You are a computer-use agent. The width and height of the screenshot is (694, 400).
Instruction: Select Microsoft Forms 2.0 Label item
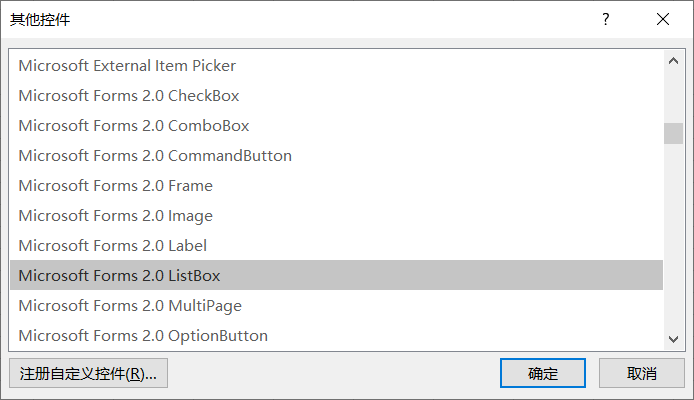[x=112, y=246]
